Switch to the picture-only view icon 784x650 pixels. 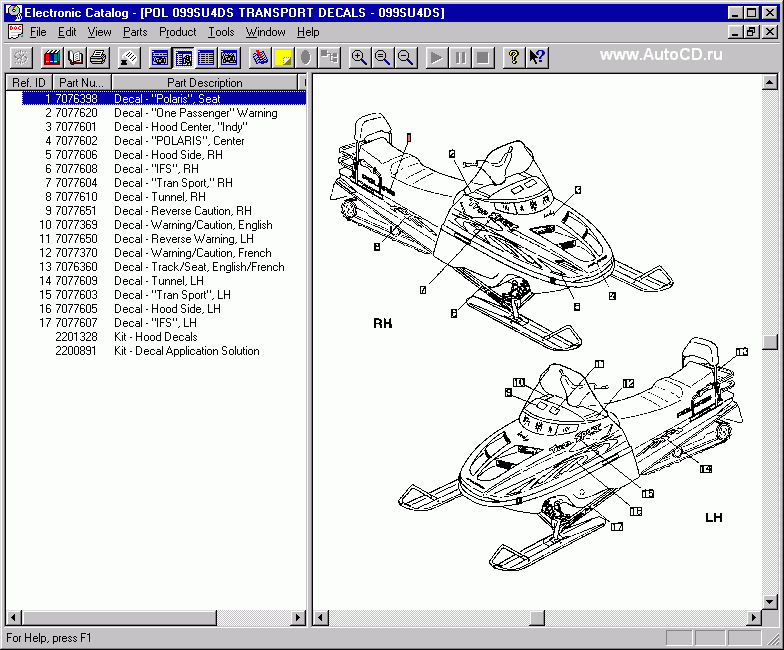coord(229,58)
